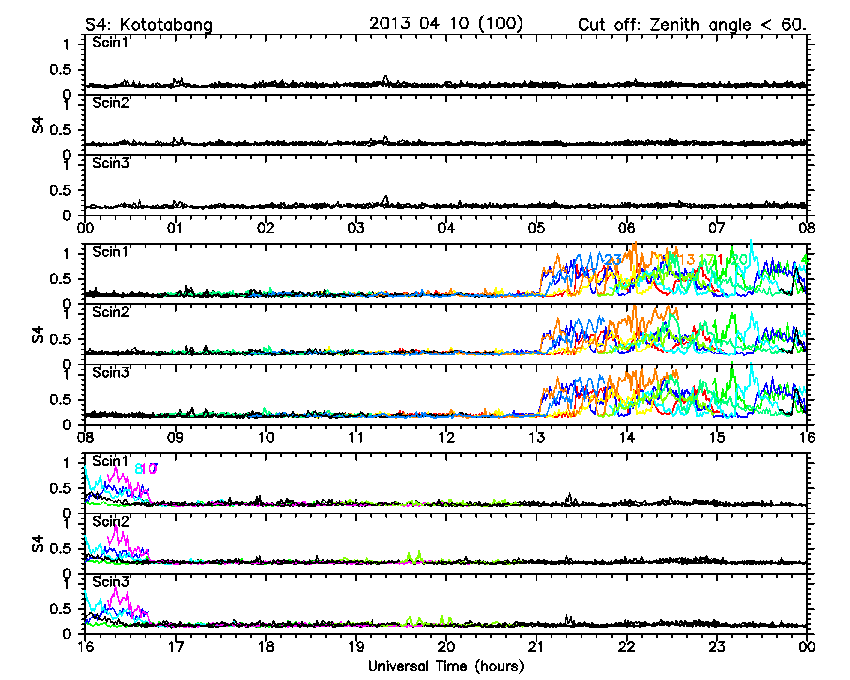Click the yellow-green satellite number '17'

[707, 260]
